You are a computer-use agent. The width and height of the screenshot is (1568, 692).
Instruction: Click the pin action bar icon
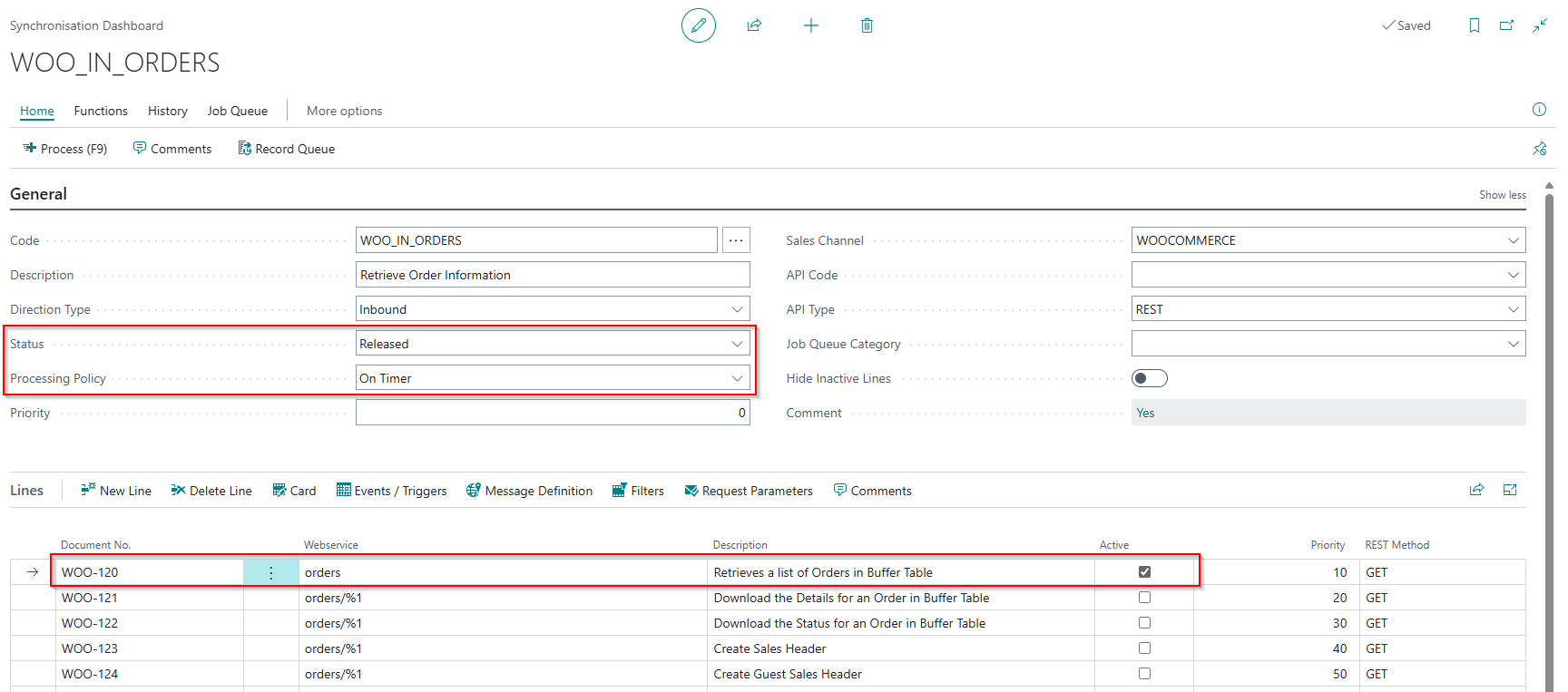(x=1540, y=149)
